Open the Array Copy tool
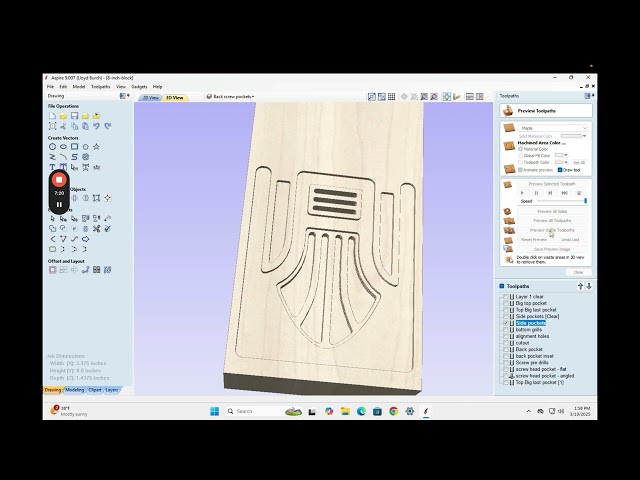 [63, 270]
